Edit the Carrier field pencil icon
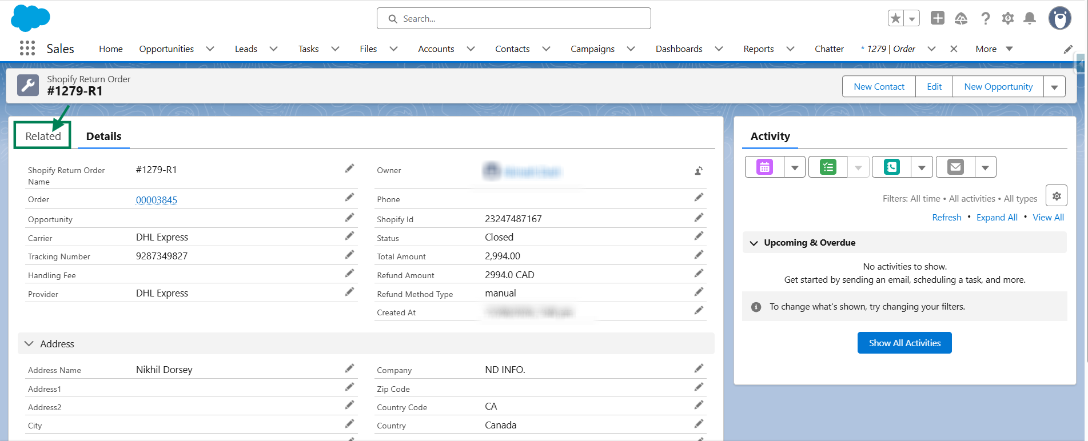1088x441 pixels. pos(350,236)
